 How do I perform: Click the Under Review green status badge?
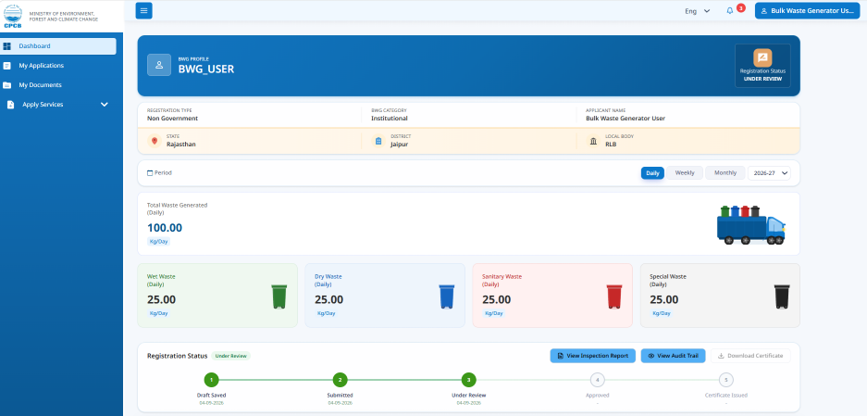(231, 356)
